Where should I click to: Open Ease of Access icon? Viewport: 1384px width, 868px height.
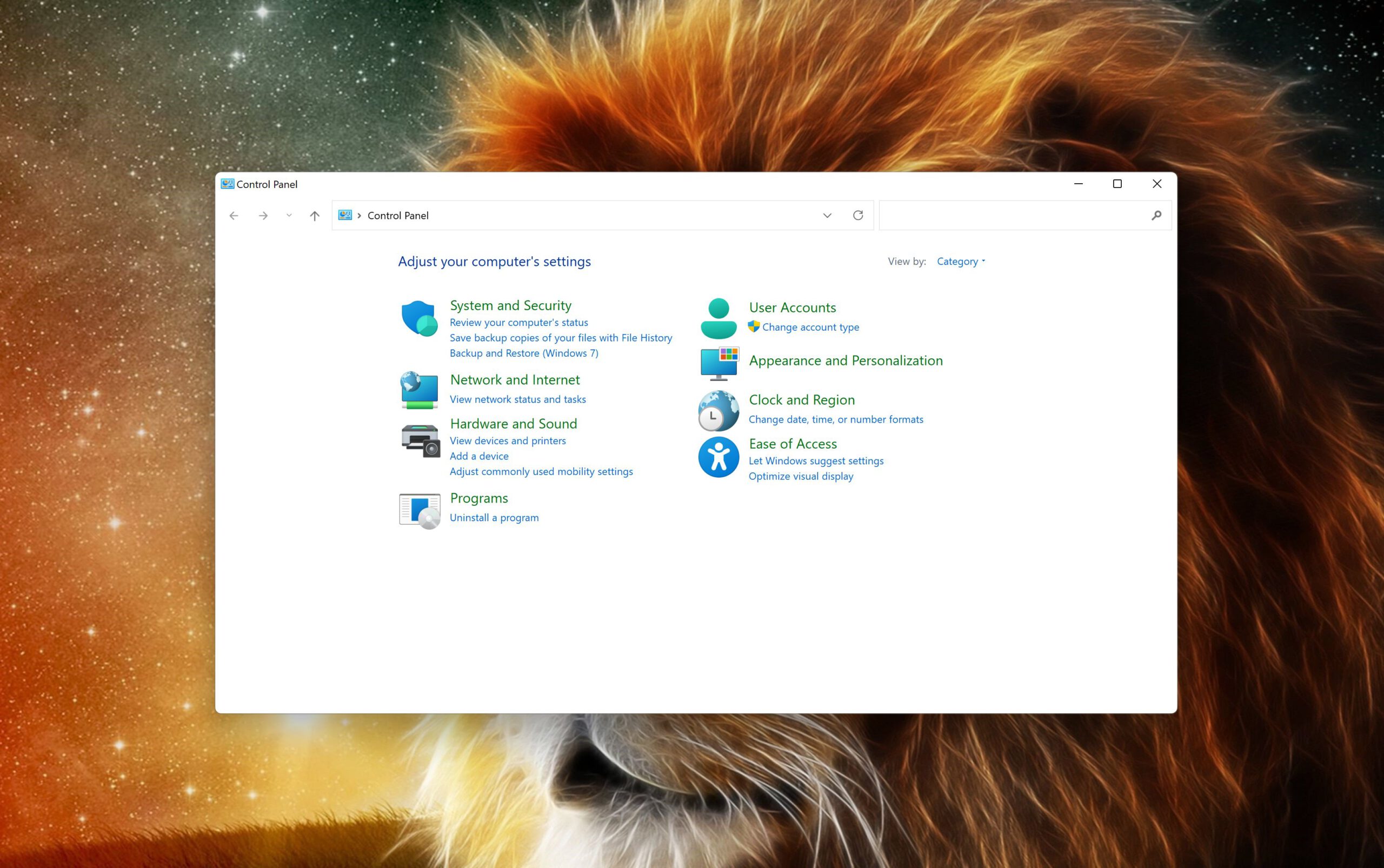718,457
